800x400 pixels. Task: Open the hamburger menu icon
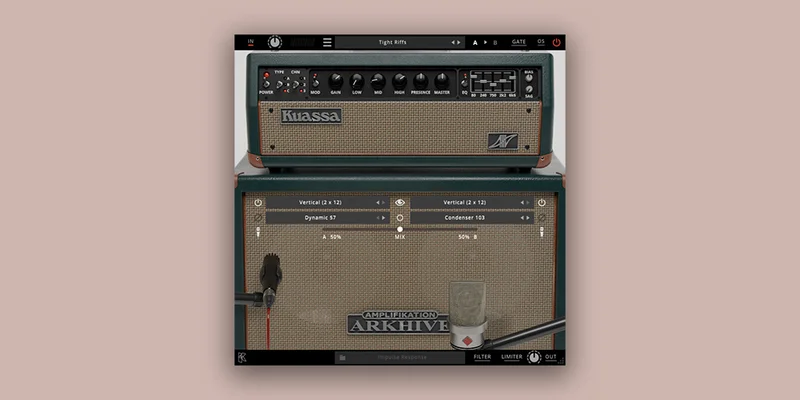(327, 42)
